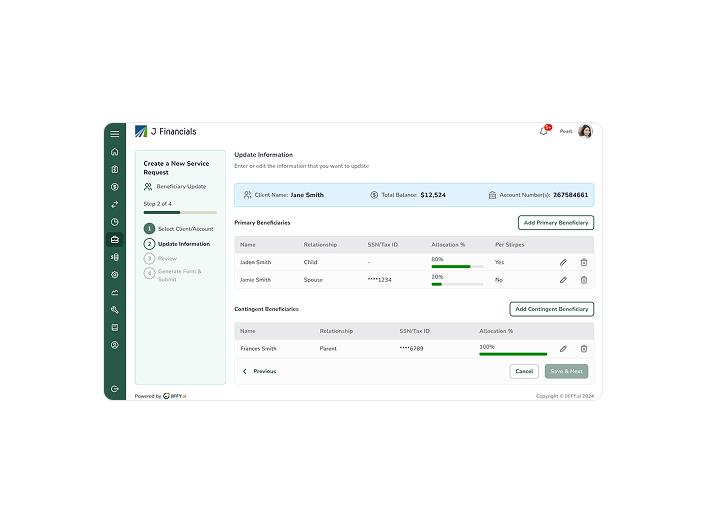Edit Frances Smith's beneficiary row
Image resolution: width=705 pixels, height=524 pixels.
563,349
